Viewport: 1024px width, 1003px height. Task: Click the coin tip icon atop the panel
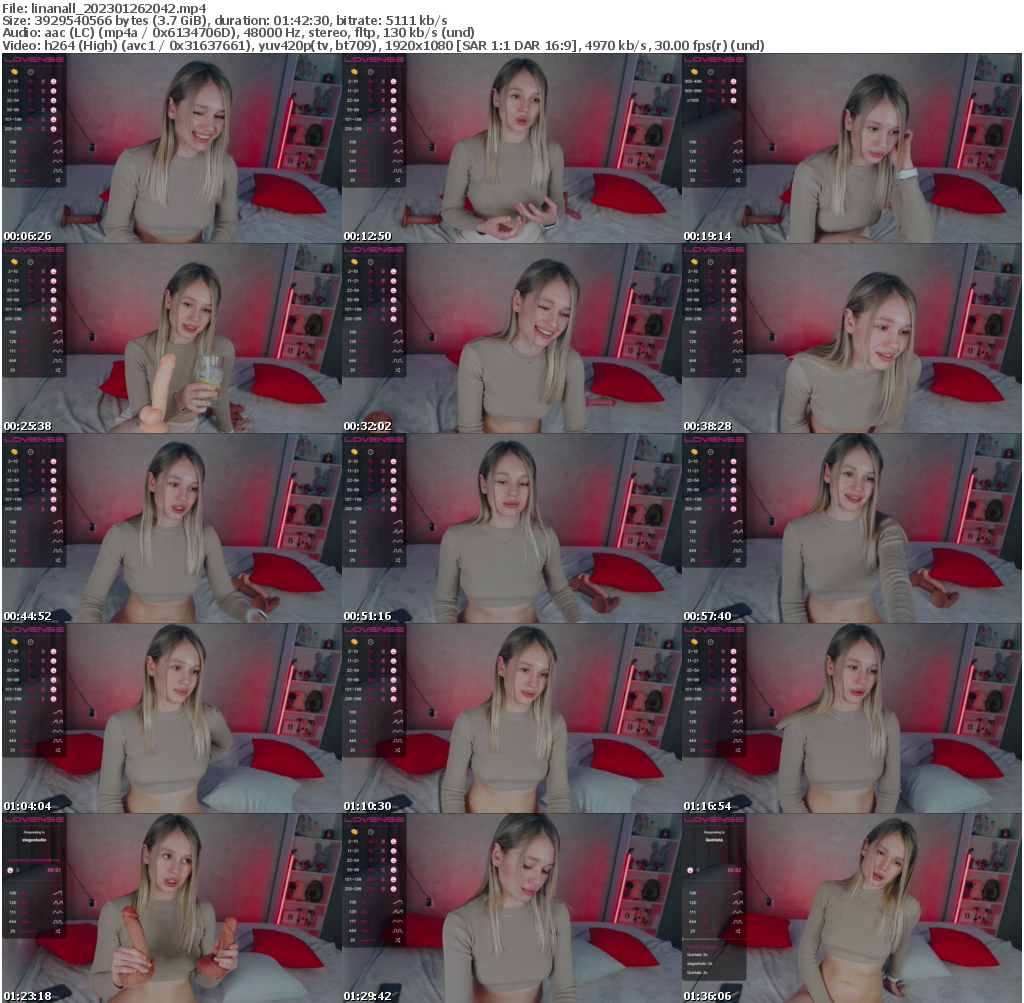click(13, 72)
